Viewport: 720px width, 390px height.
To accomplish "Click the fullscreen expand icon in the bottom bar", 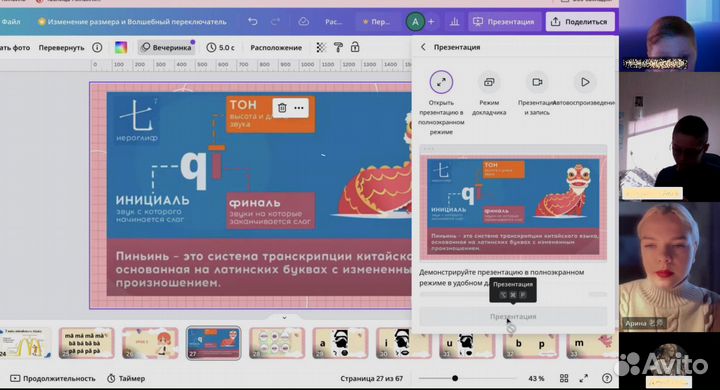I will 584,378.
